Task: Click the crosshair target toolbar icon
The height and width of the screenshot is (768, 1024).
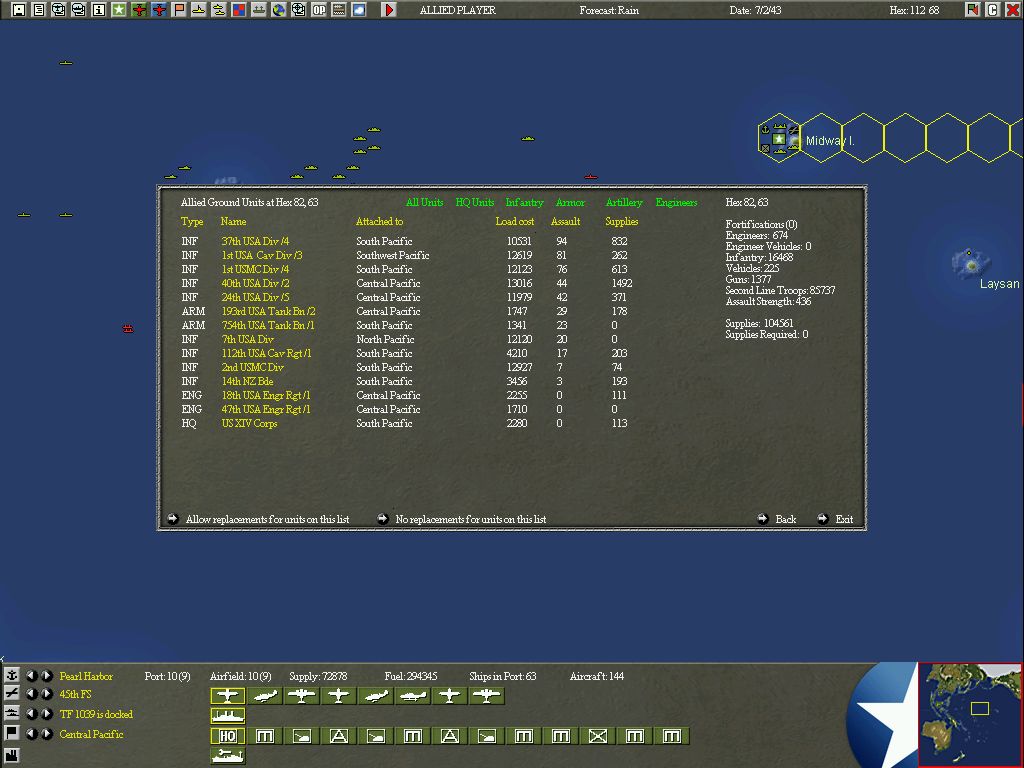Action: click(298, 10)
